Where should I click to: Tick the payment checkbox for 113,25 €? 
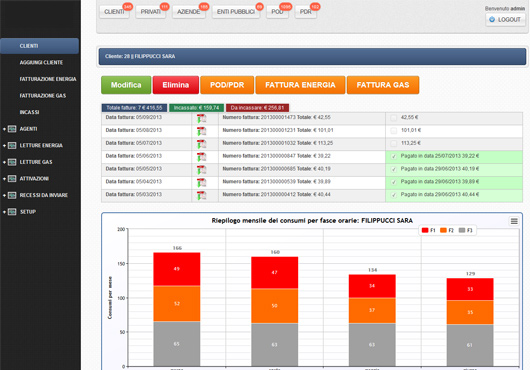393,144
